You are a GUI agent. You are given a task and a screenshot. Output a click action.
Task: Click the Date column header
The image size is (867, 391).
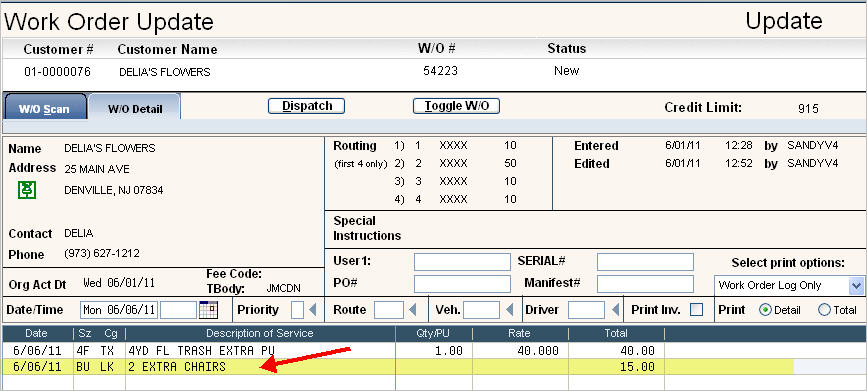[36, 333]
